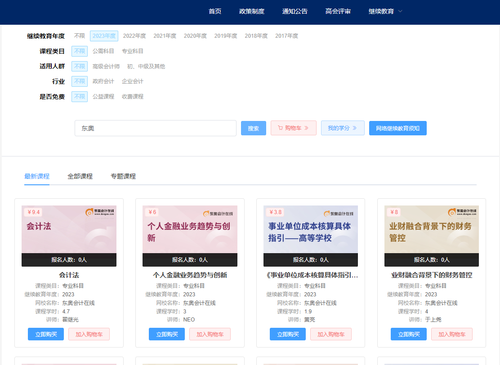Open the 会计法 course cover image
Screen dimensions: 500x365
click(69, 229)
